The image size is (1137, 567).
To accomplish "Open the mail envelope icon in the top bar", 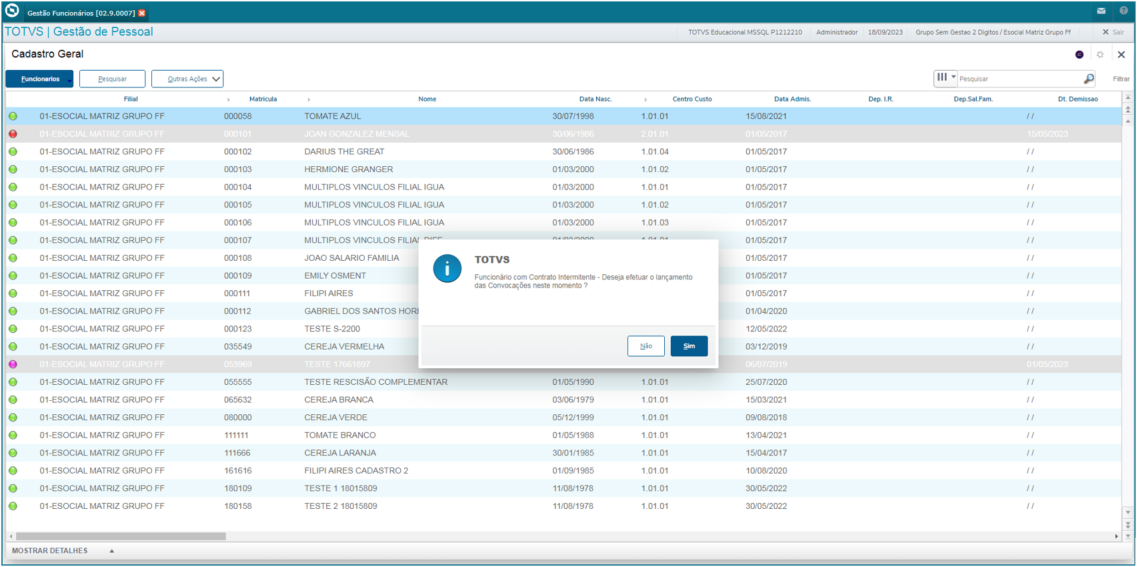I will point(1101,12).
